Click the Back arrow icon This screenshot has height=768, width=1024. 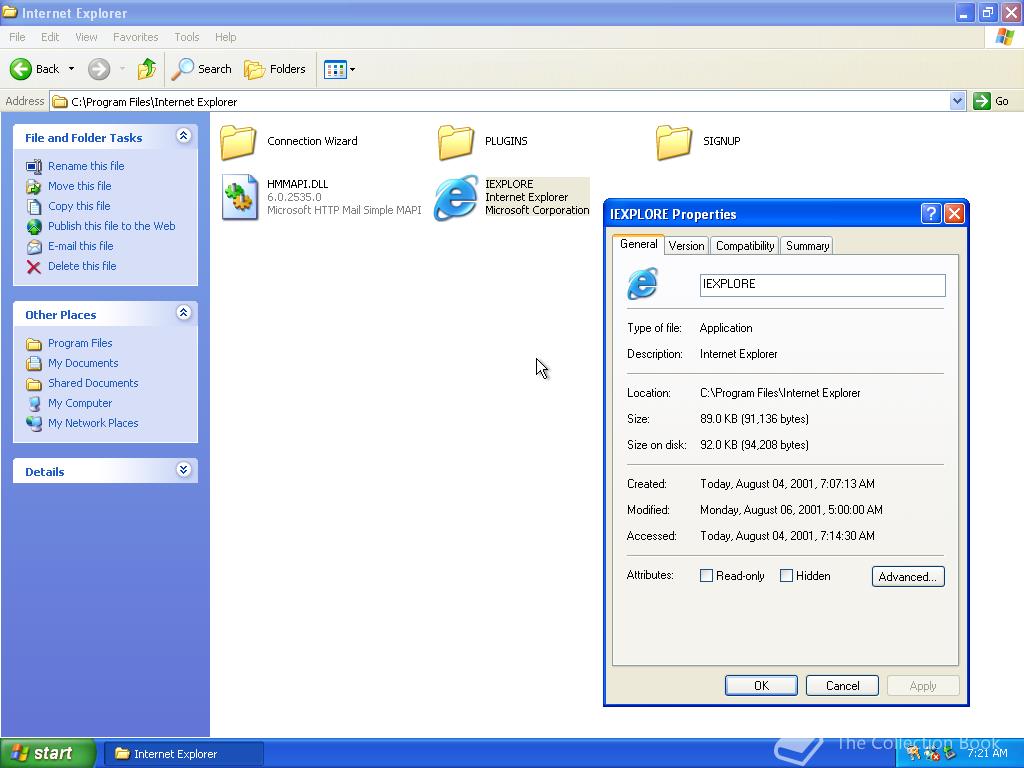click(x=21, y=69)
